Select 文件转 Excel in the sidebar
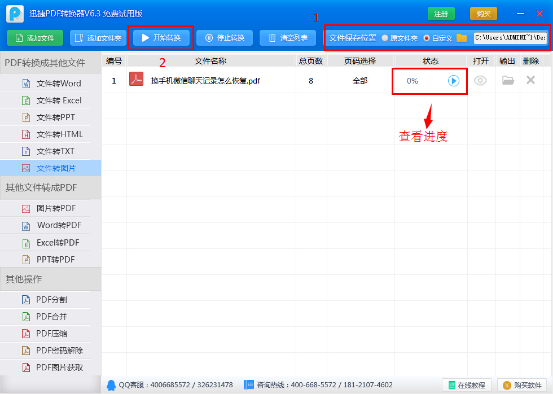Image resolution: width=553 pixels, height=394 pixels. point(50,101)
